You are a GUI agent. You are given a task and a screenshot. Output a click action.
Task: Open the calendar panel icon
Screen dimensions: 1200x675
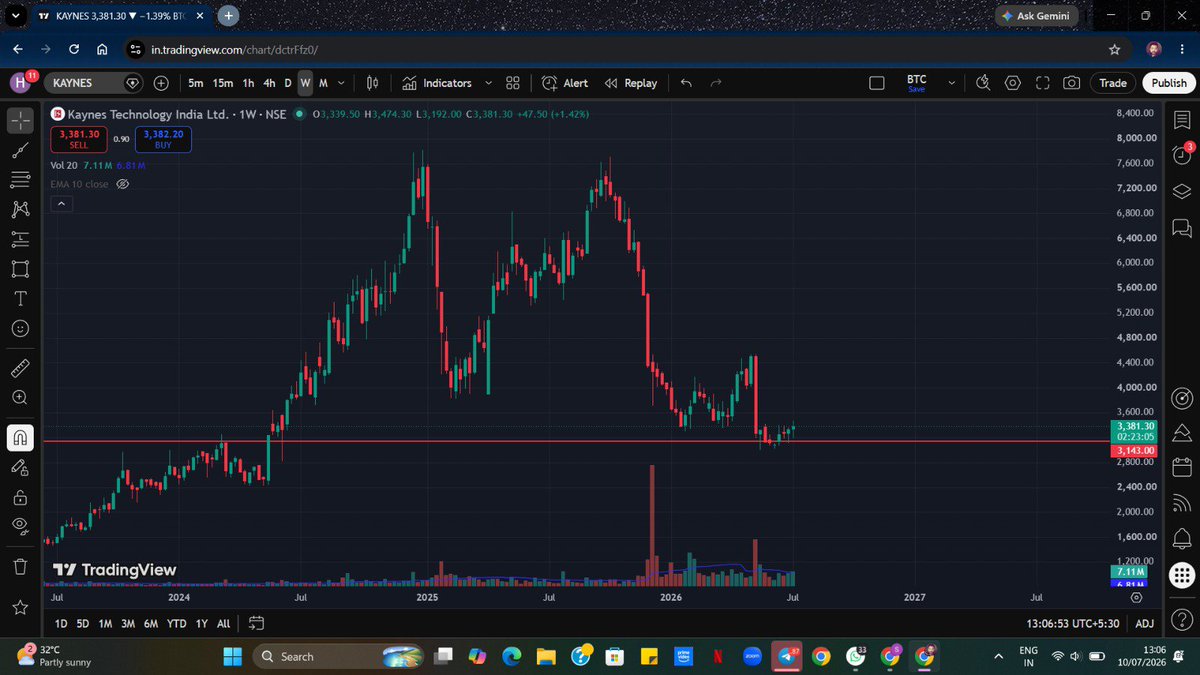(1181, 467)
